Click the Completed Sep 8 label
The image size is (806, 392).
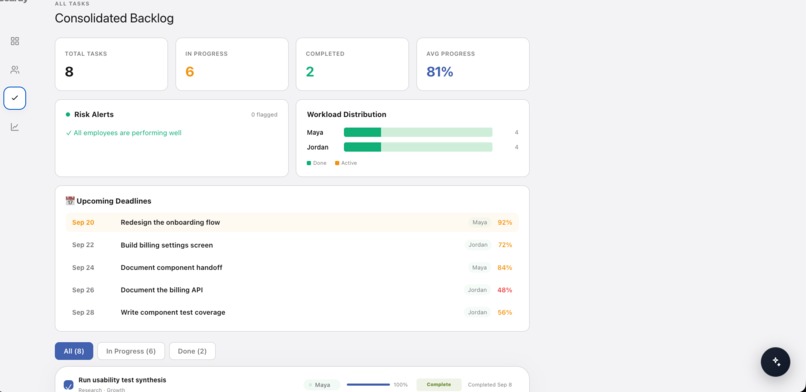pyautogui.click(x=490, y=385)
